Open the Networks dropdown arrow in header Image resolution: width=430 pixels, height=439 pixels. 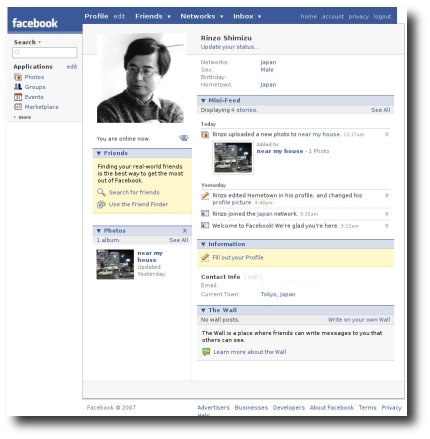point(221,16)
